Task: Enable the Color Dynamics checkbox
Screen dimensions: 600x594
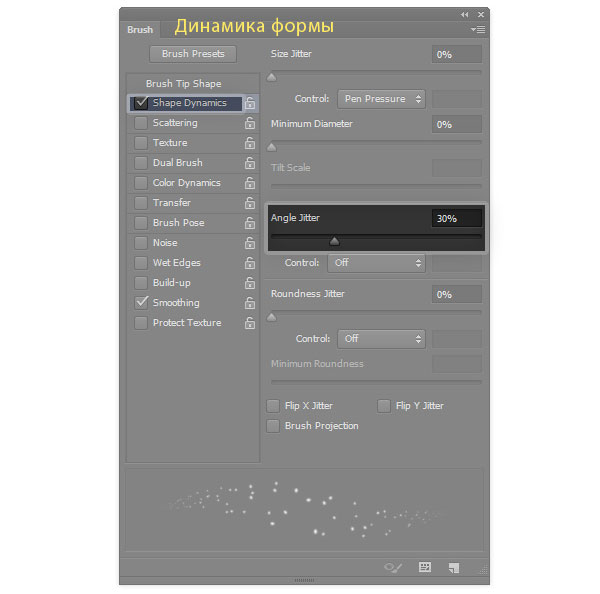Action: click(x=141, y=183)
